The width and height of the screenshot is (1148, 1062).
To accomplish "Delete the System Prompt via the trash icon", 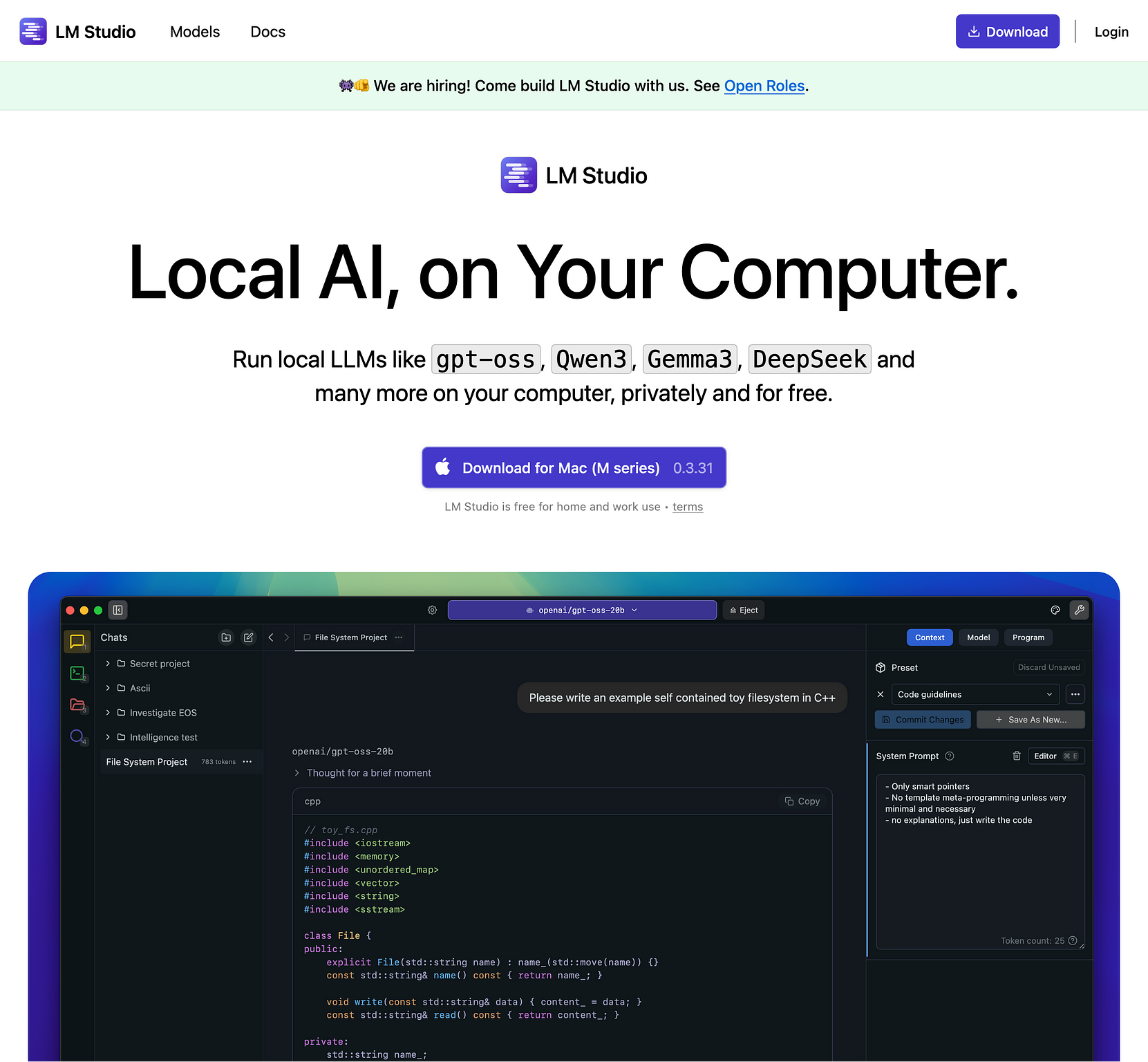I will (1017, 756).
